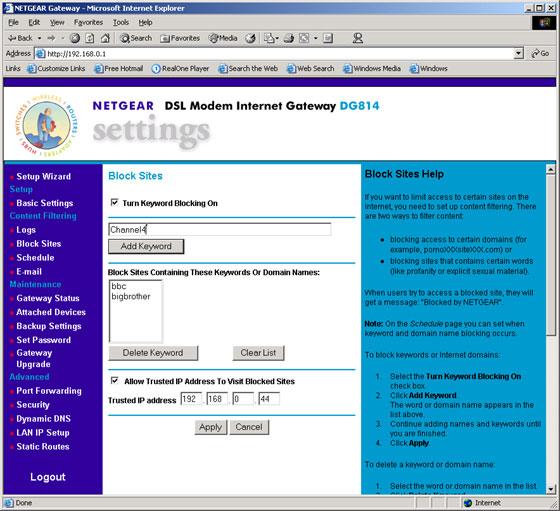
Task: Open the Favorites menu
Action: pyautogui.click(x=88, y=22)
